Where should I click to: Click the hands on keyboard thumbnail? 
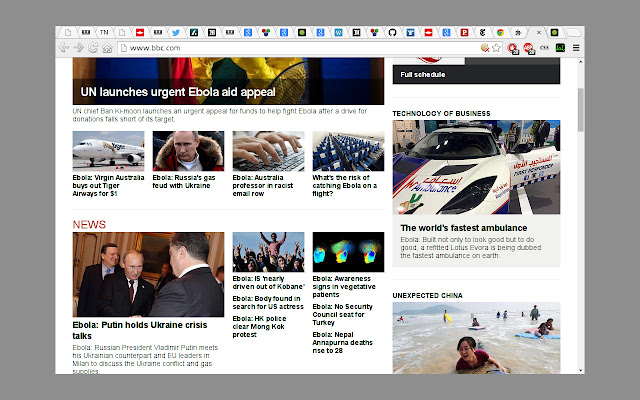tap(268, 151)
